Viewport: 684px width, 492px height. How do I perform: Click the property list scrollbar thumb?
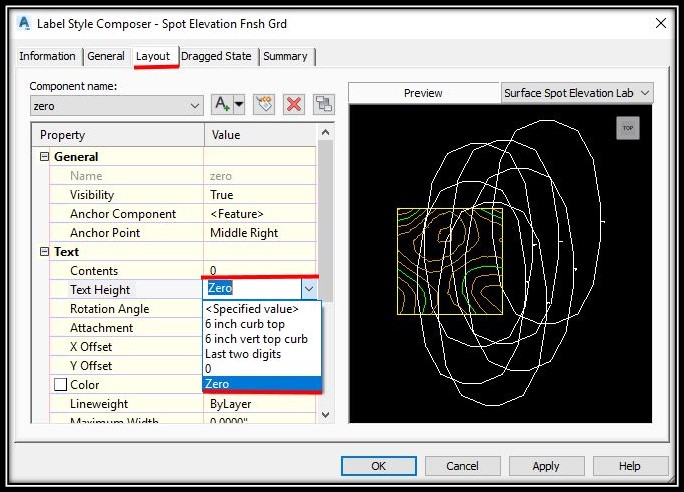(x=325, y=221)
